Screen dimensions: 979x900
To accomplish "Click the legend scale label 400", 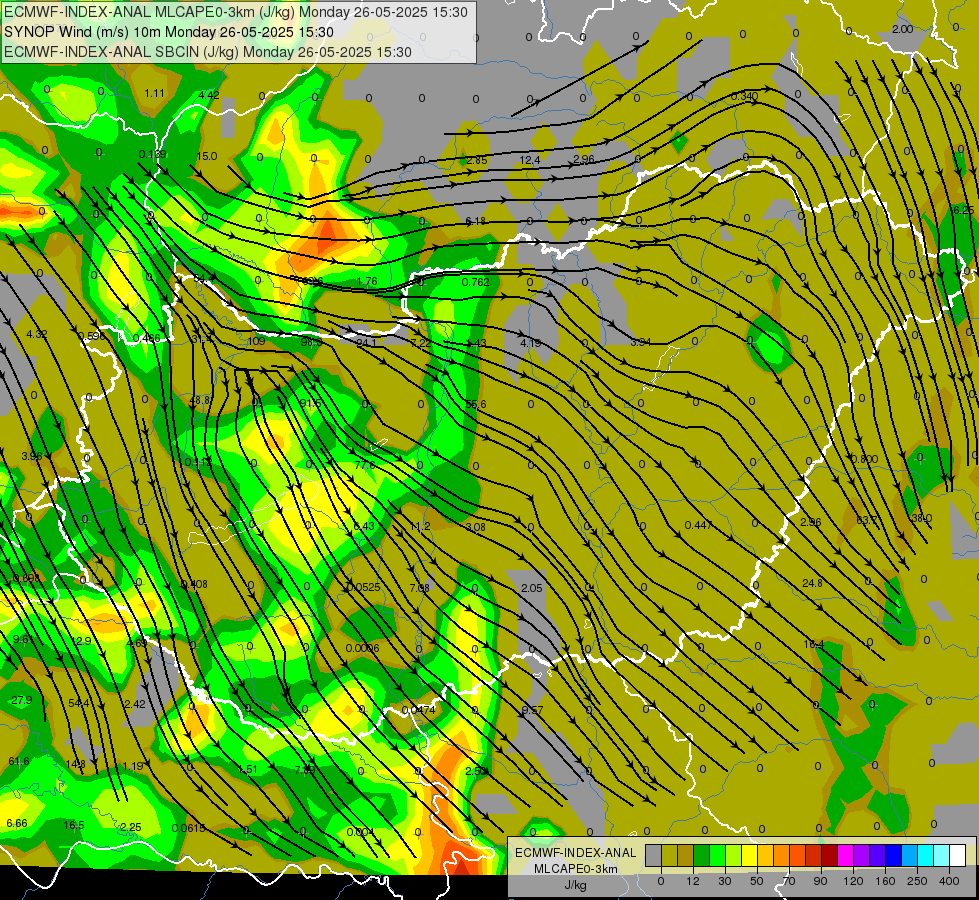I will [x=949, y=881].
